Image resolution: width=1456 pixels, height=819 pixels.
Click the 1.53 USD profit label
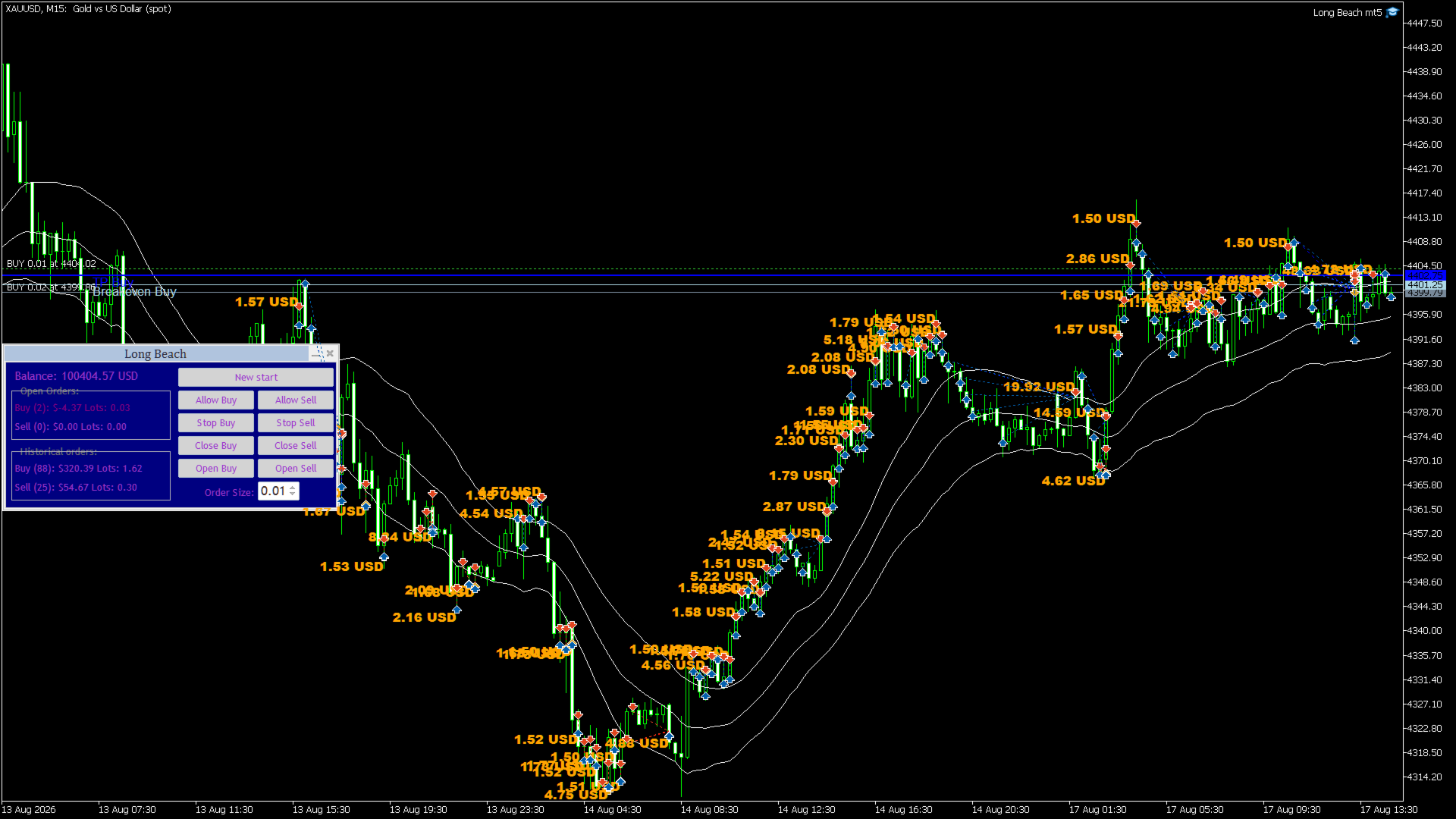(351, 566)
